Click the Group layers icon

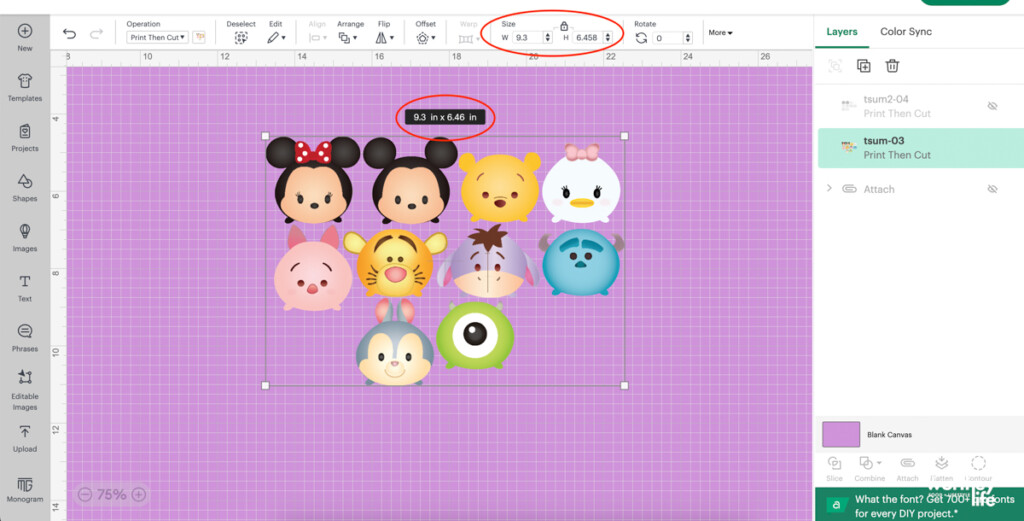coord(835,65)
